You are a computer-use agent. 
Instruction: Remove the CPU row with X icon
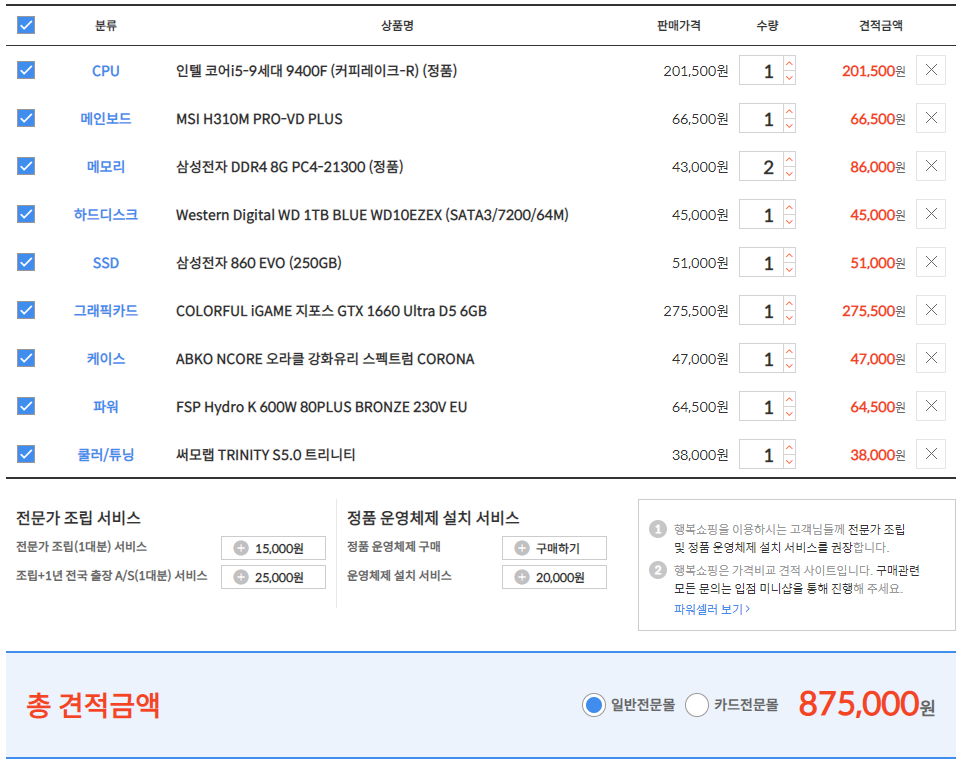tap(931, 70)
